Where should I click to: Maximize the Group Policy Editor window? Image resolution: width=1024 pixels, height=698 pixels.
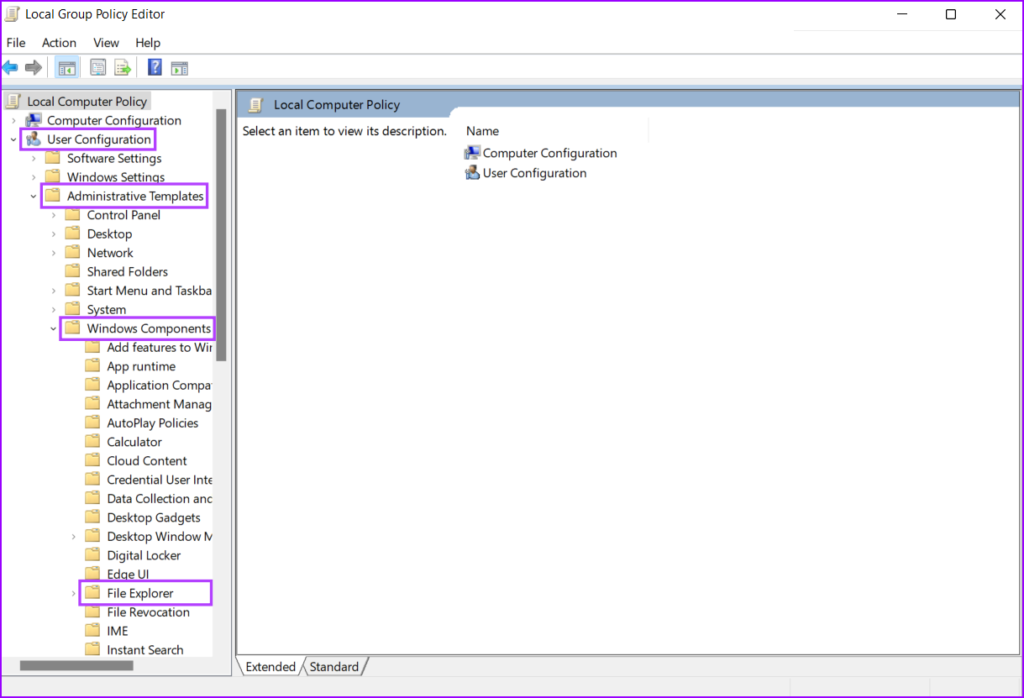pyautogui.click(x=951, y=14)
